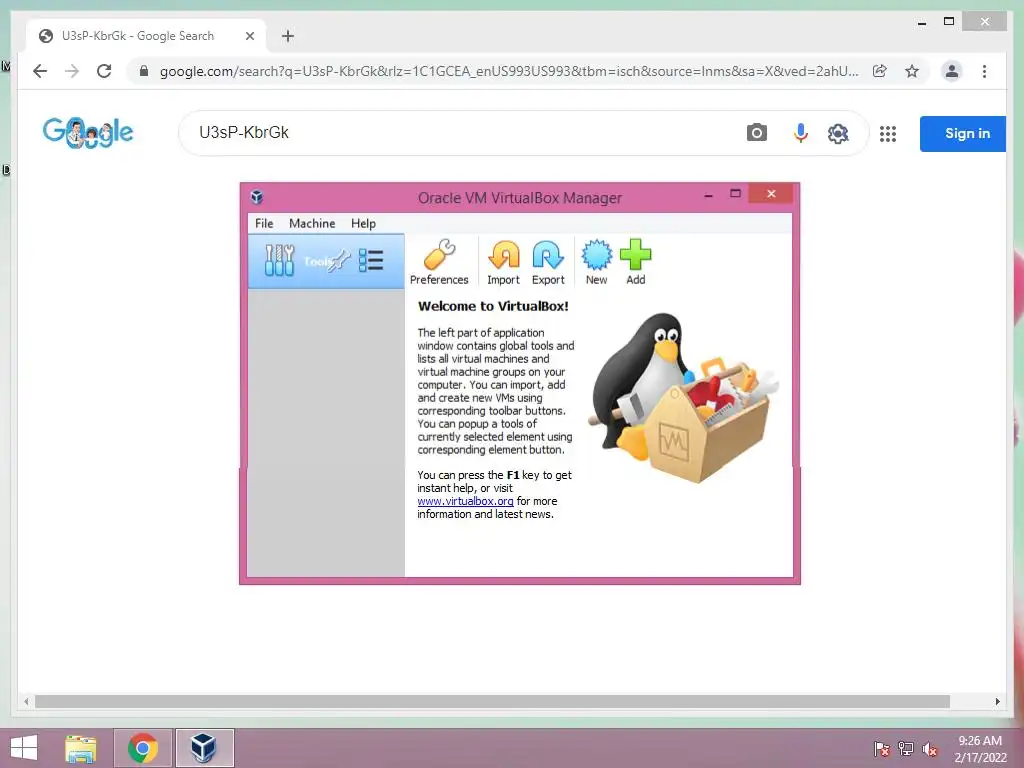Open the taskbar clock and date

[x=980, y=749]
